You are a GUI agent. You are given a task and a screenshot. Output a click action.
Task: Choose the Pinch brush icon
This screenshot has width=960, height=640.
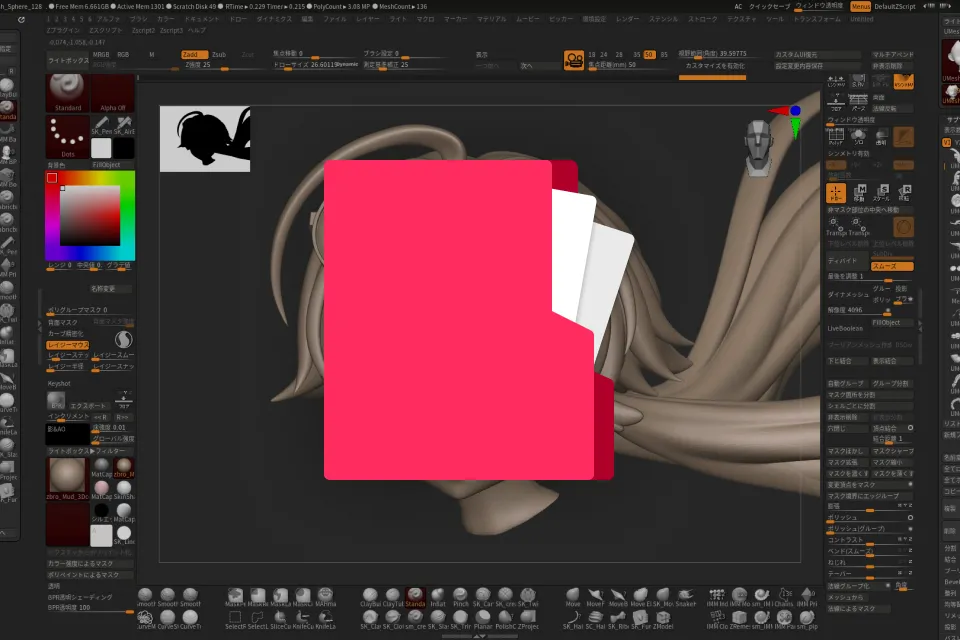(x=460, y=597)
